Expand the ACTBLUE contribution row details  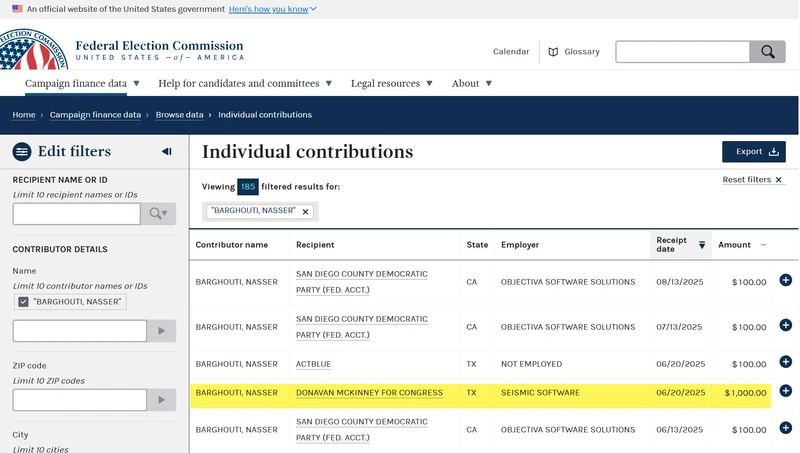[x=786, y=362]
